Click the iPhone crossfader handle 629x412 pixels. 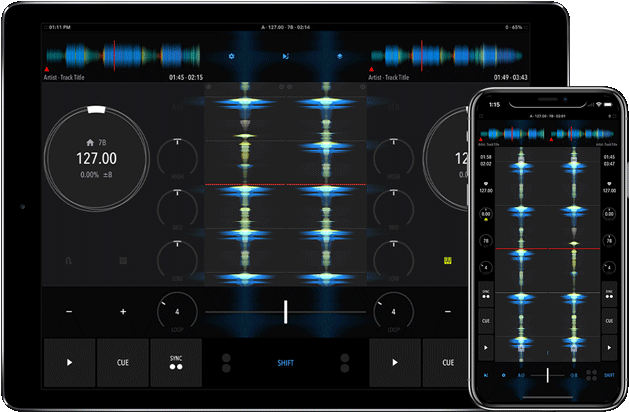click(548, 375)
